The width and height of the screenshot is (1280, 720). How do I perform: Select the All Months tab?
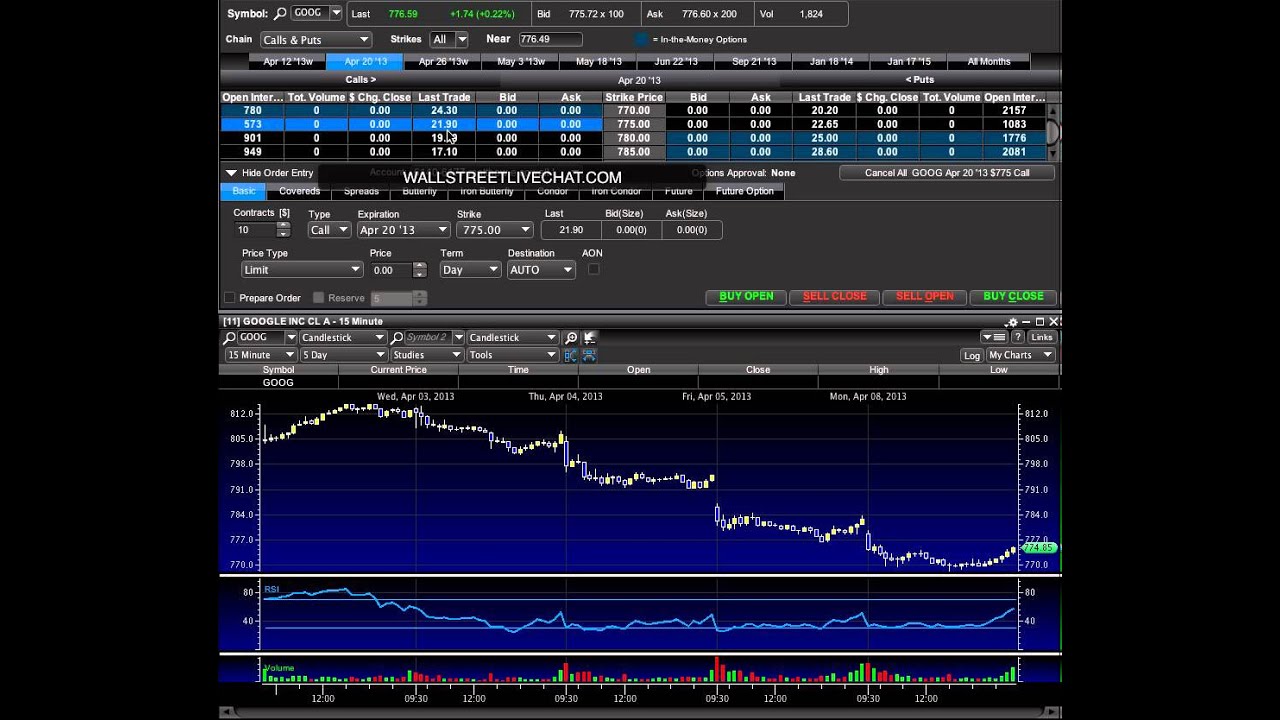[x=989, y=61]
